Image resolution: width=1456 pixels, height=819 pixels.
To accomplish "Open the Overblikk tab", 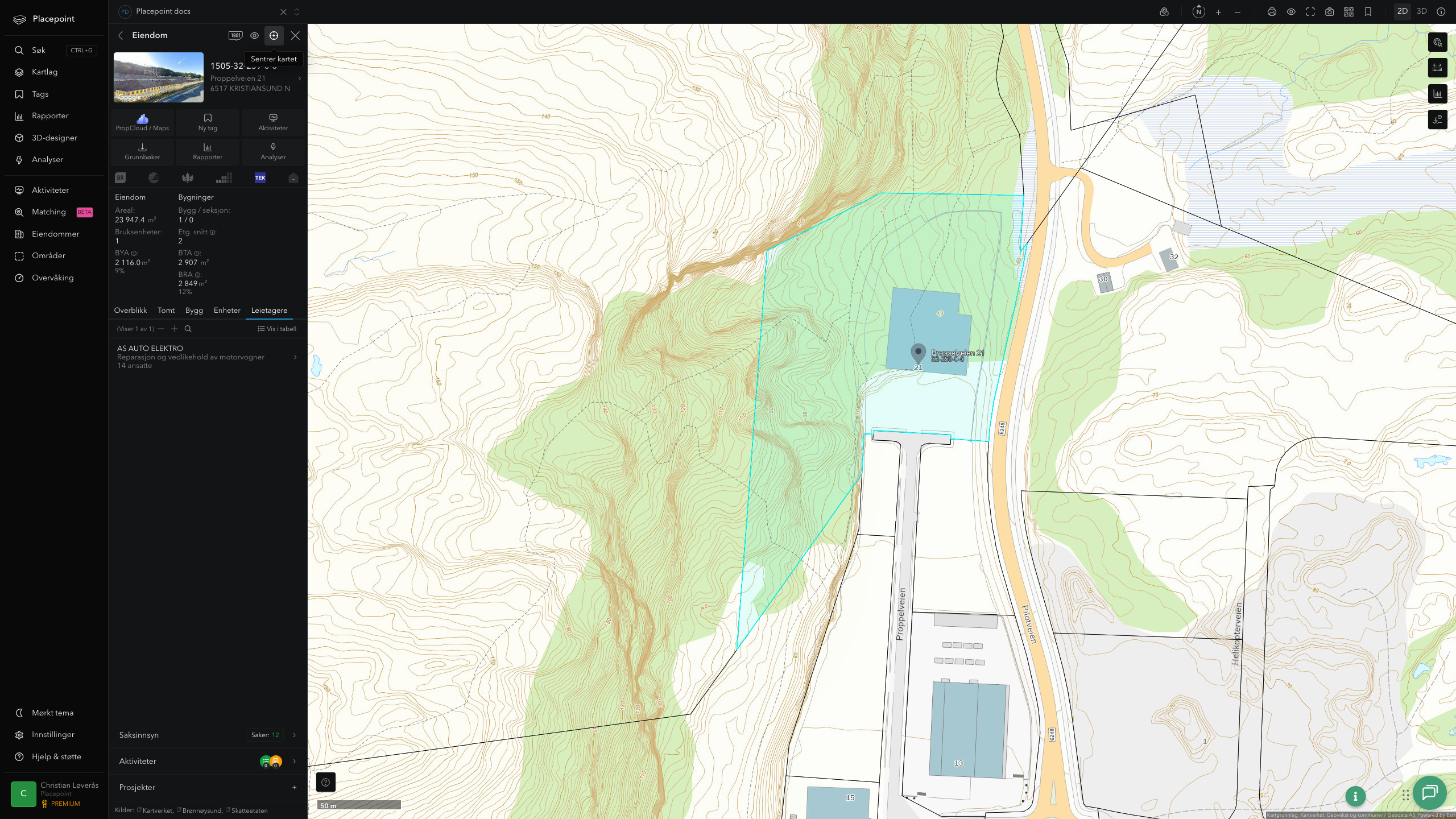I will click(130, 310).
